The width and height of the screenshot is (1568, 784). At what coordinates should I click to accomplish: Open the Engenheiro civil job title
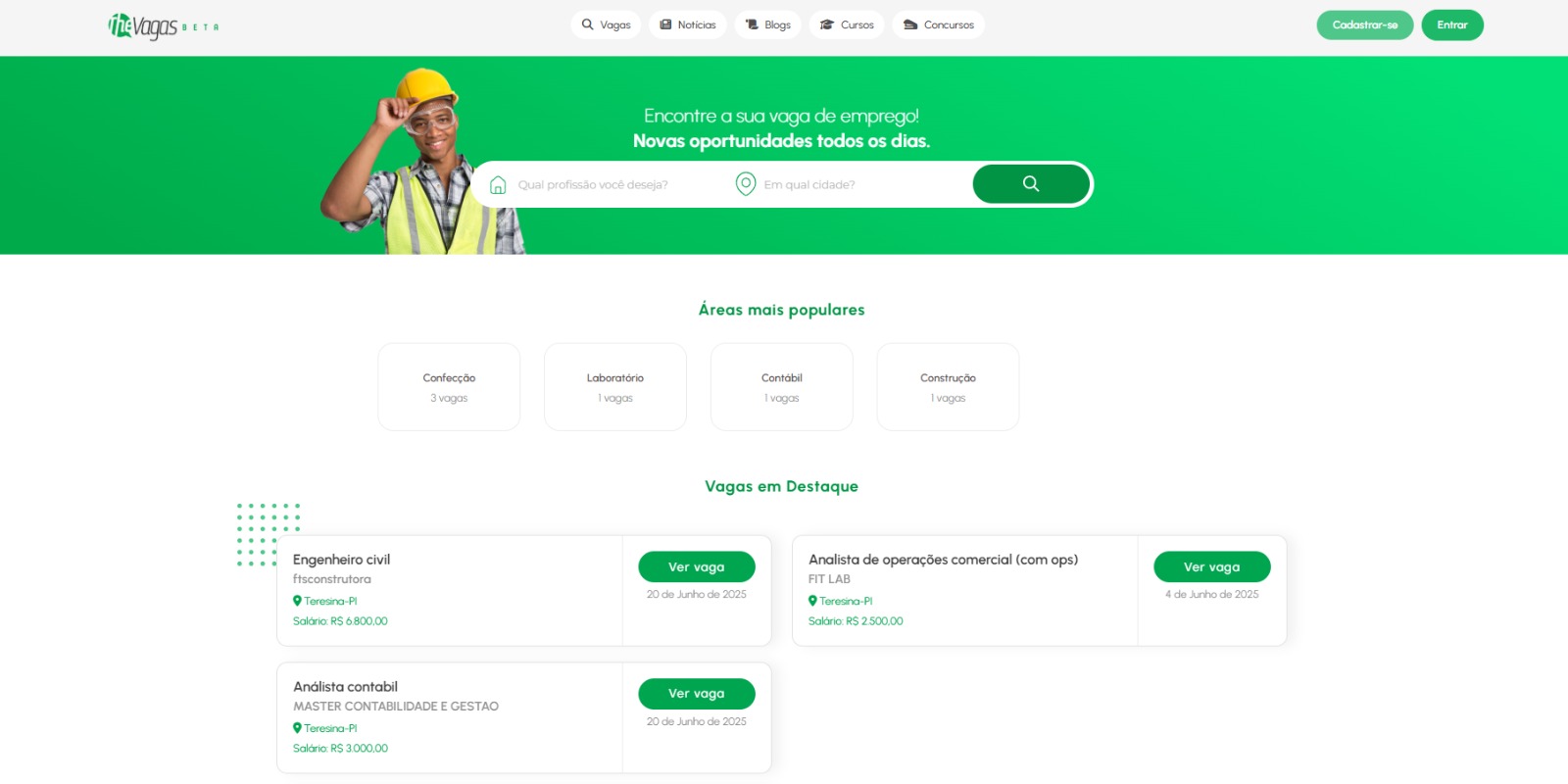[341, 560]
